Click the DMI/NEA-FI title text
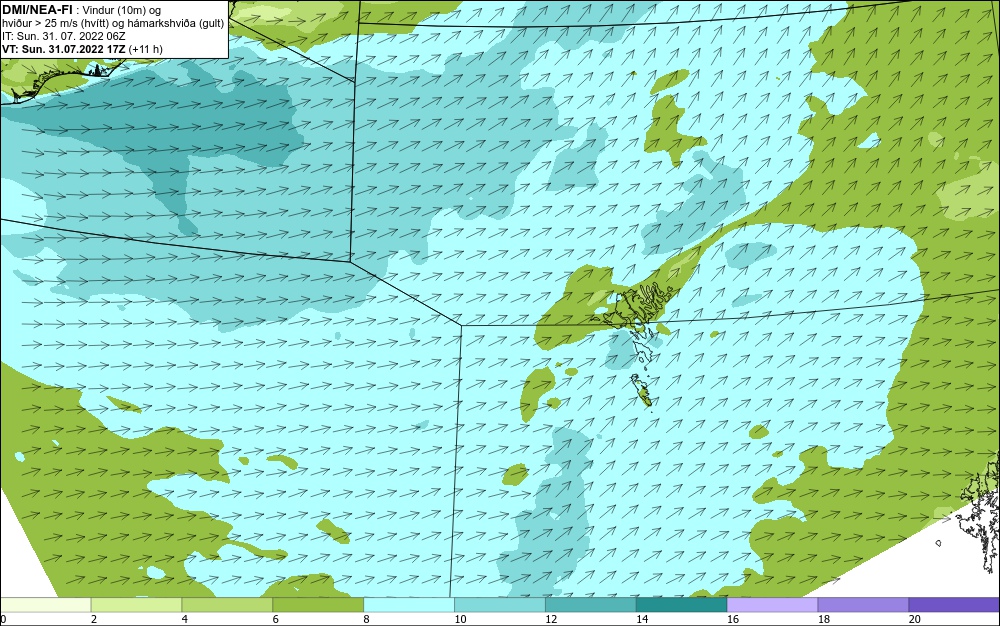Screen dimensions: 1000x626 point(37,9)
